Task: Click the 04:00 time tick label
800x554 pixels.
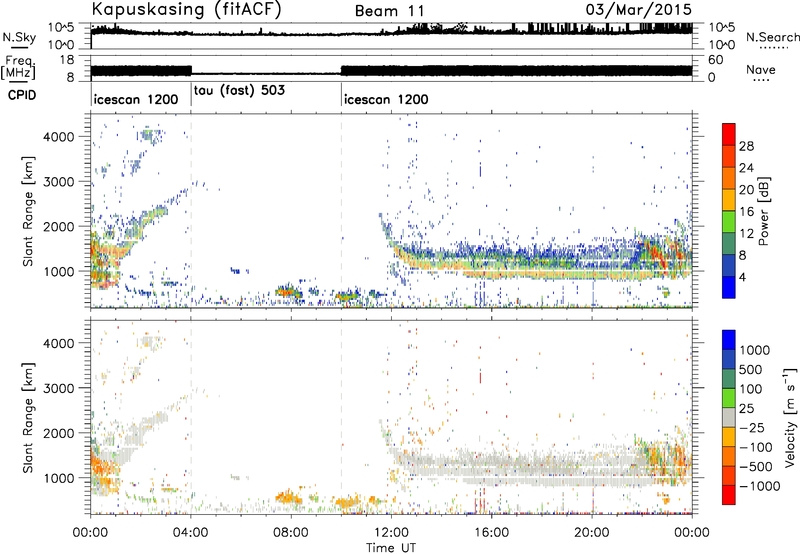Action: [x=191, y=533]
